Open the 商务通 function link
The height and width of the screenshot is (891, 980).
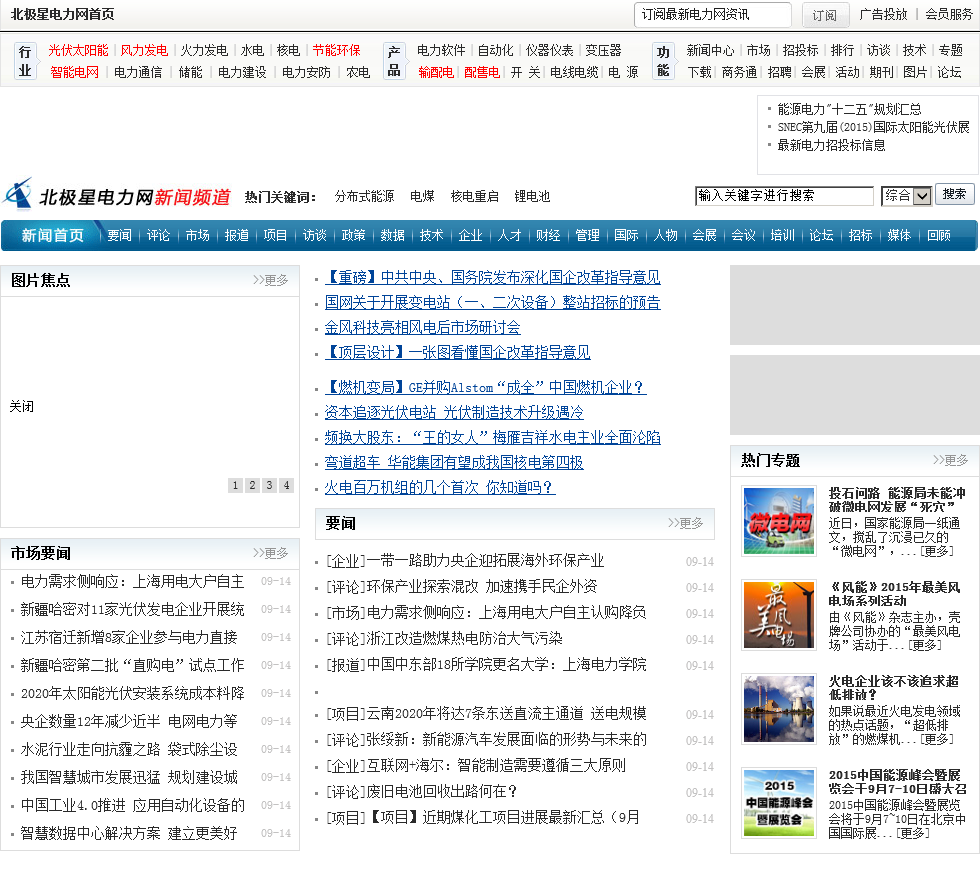(x=739, y=72)
